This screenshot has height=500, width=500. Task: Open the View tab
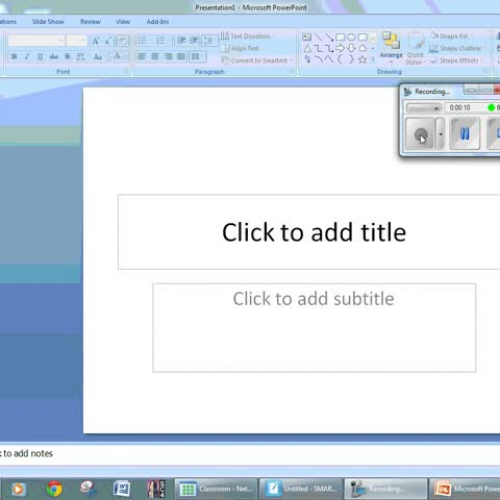point(123,22)
